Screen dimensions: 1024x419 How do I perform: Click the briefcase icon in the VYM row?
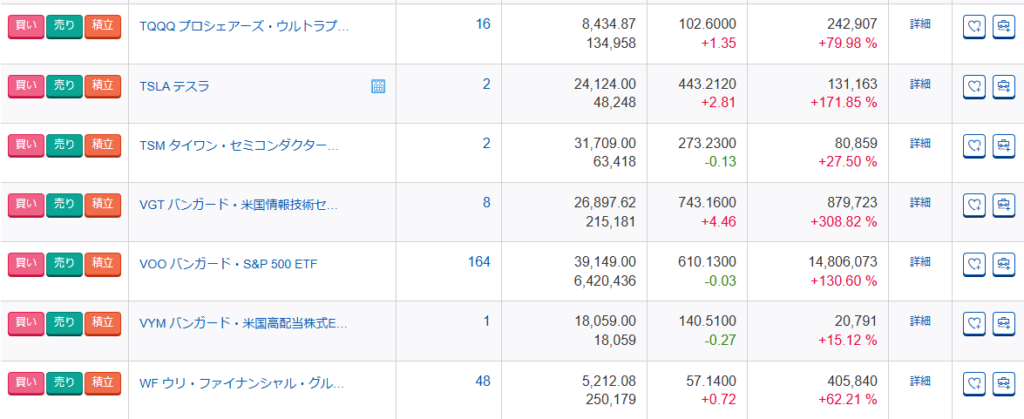click(1002, 324)
